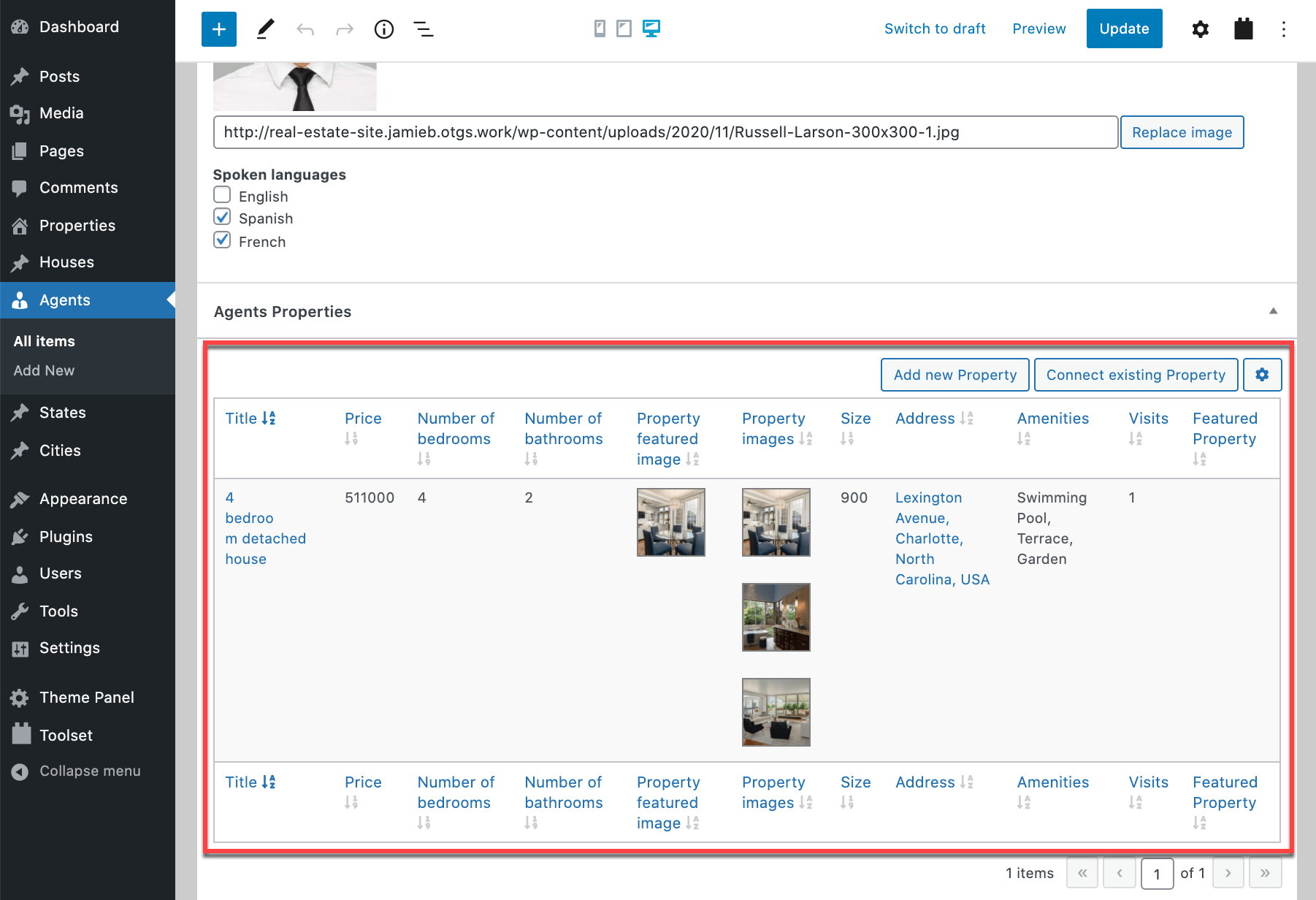Viewport: 1316px width, 900px height.
Task: Open Media menu item
Action: (61, 113)
